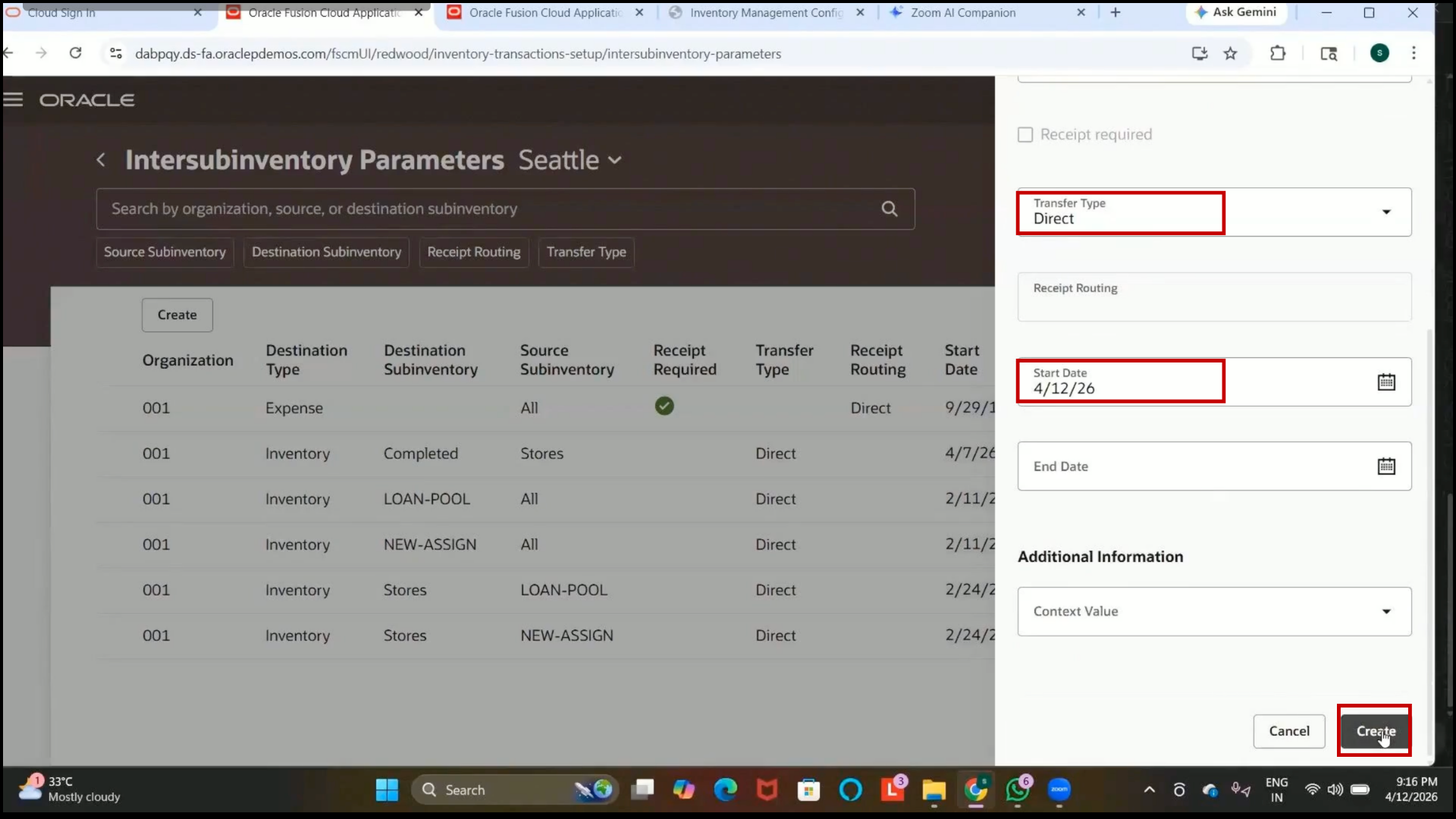Click the Create button above the table

[177, 315]
